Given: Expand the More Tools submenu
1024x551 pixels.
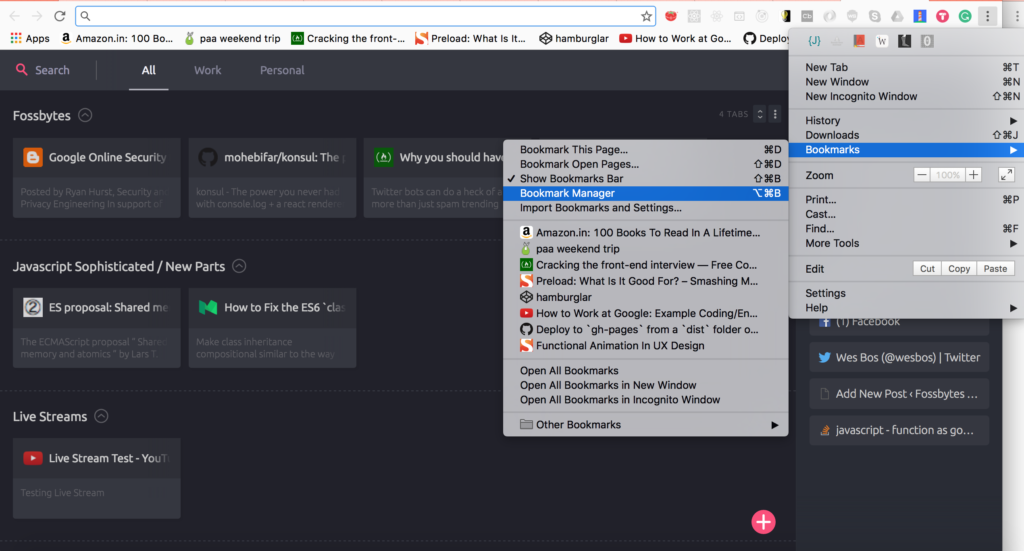Looking at the screenshot, I should pyautogui.click(x=905, y=244).
